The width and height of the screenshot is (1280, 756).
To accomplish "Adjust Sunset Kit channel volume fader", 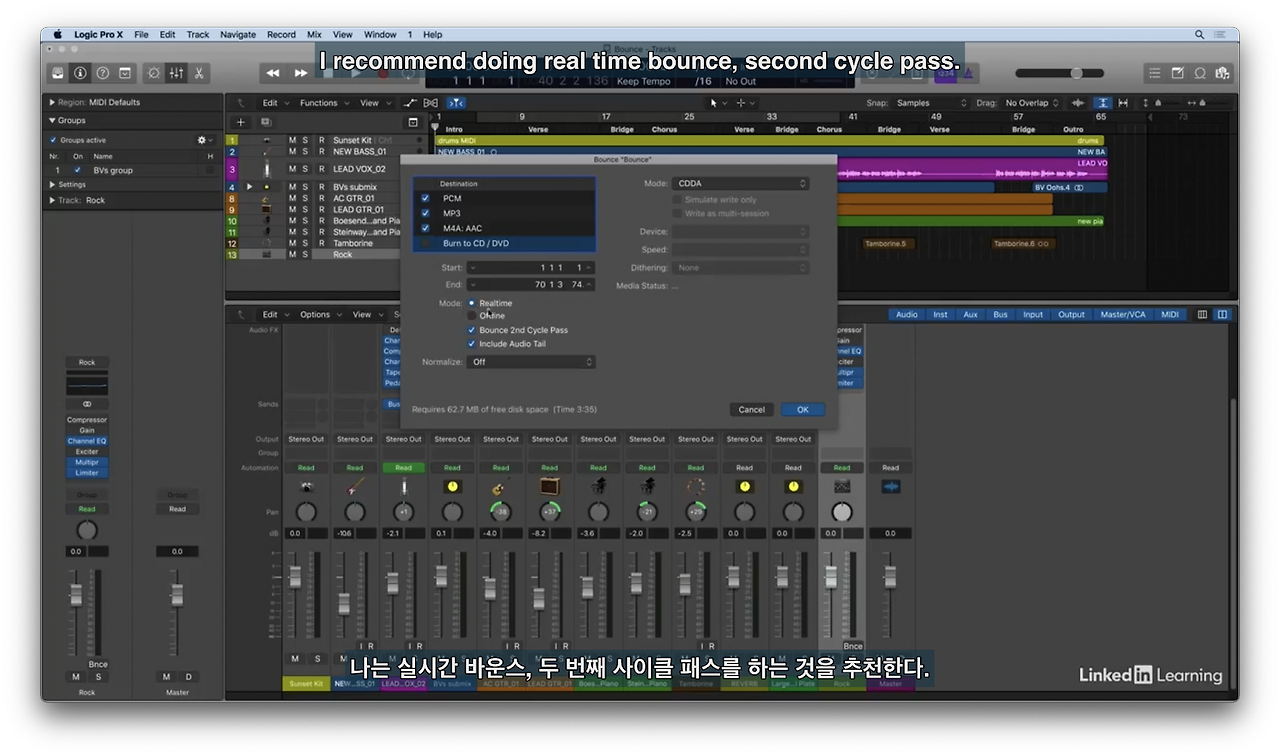I will click(295, 576).
